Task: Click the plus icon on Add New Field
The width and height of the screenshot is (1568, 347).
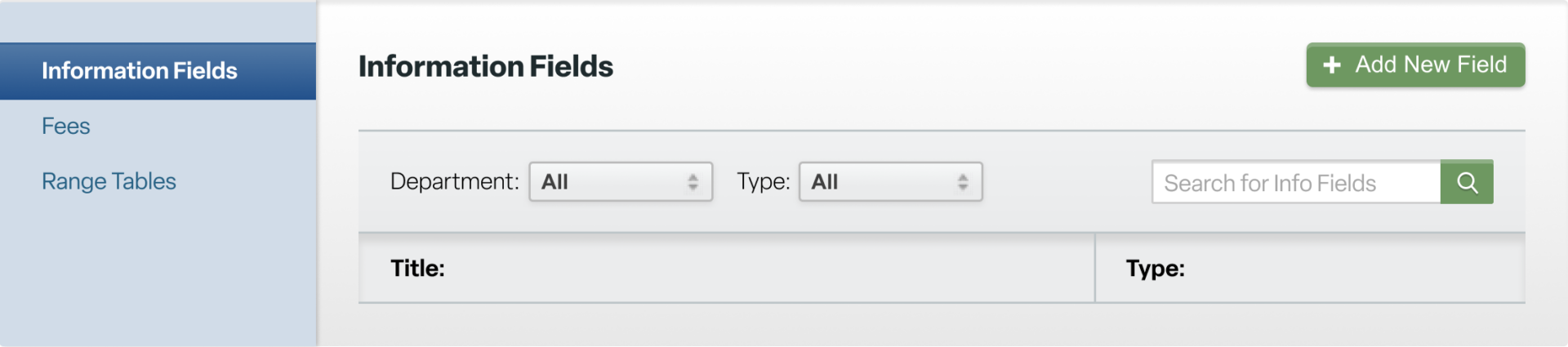Action: coord(1332,65)
